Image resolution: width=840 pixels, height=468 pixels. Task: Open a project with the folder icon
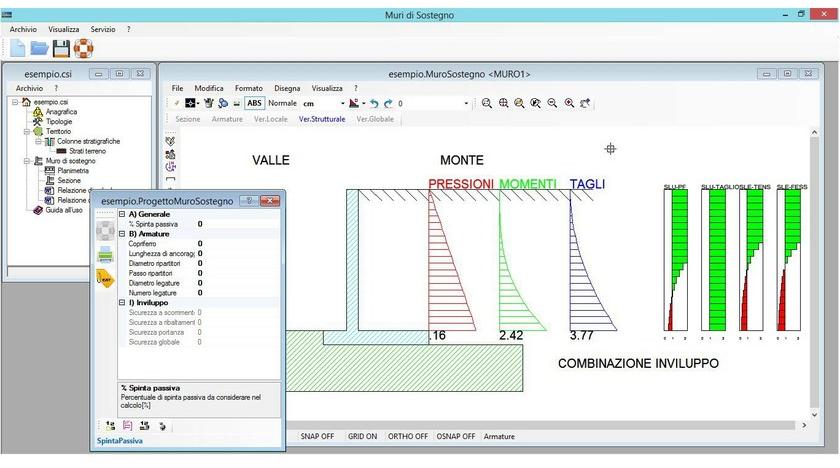[x=39, y=48]
